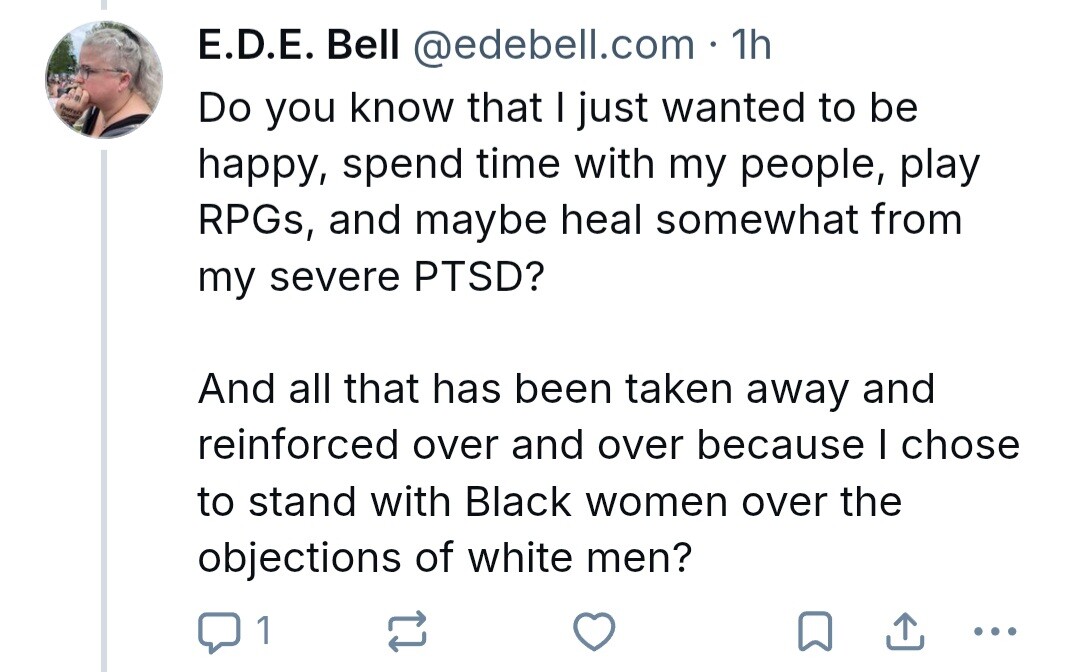Like the post with the heart

[x=593, y=630]
